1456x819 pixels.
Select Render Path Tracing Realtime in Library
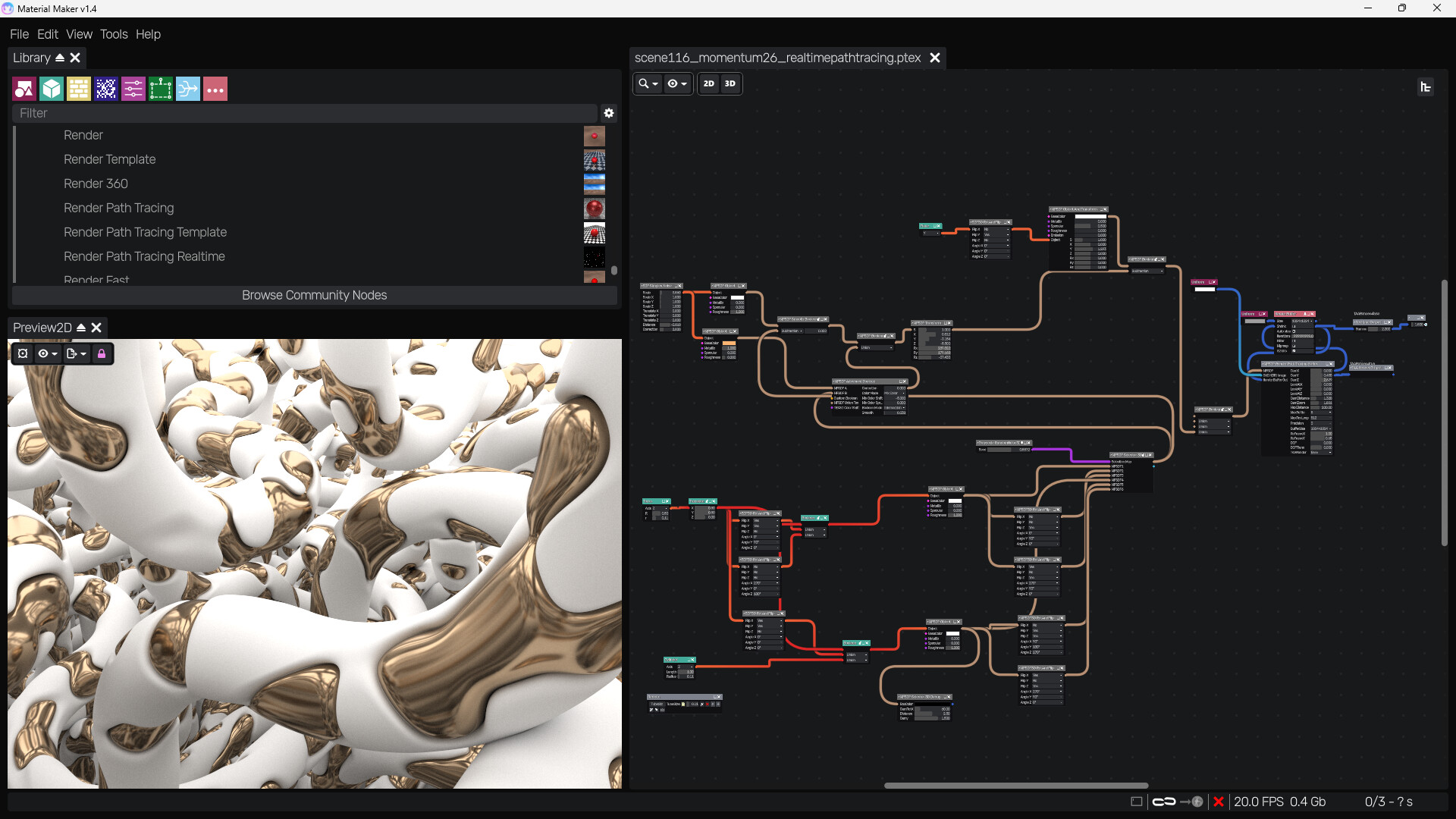pos(144,256)
